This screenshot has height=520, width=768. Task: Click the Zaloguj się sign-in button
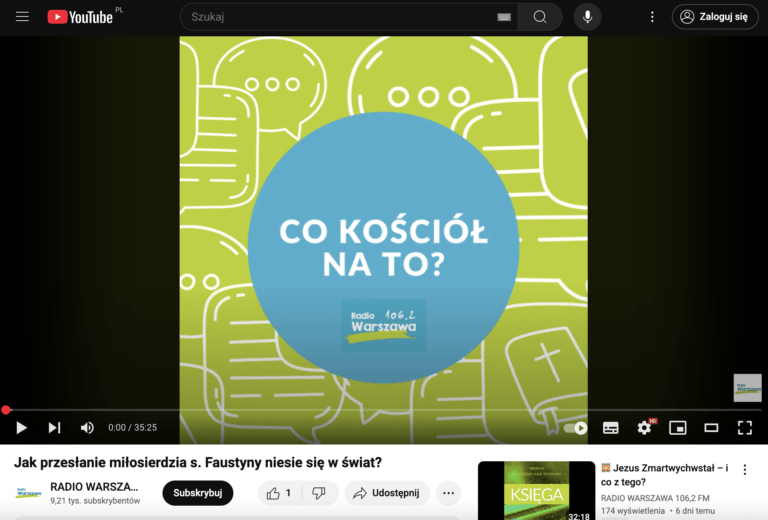coord(715,17)
